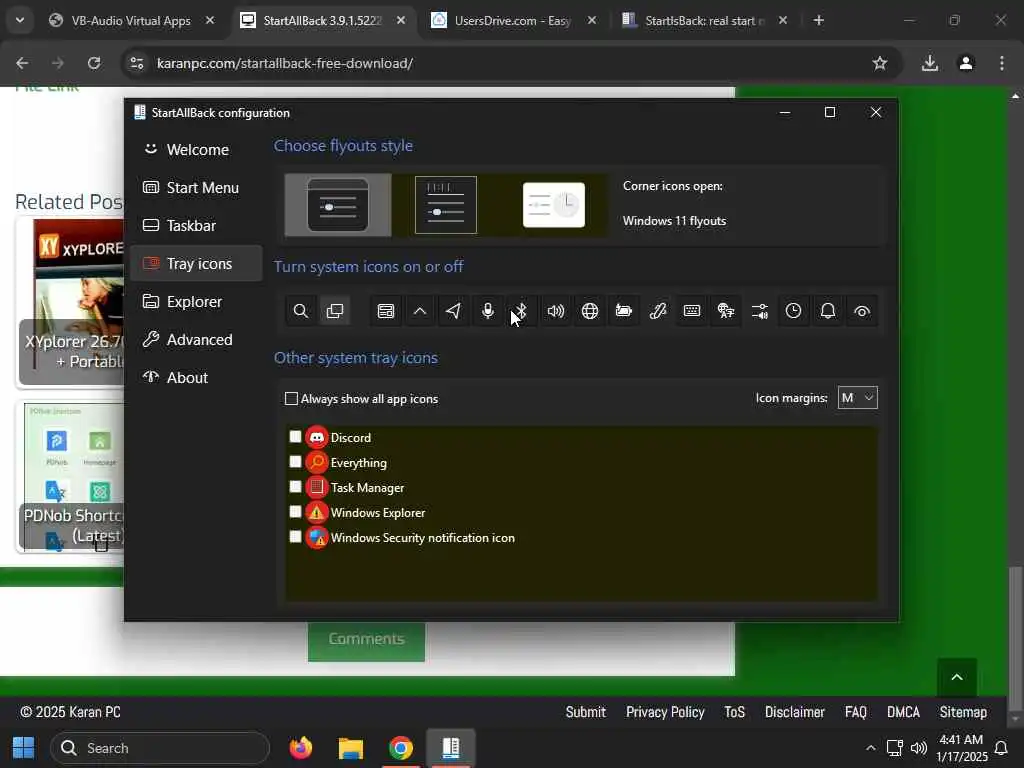The image size is (1024, 768).
Task: Open the tab search dropdown in Chrome
Action: tap(20, 20)
